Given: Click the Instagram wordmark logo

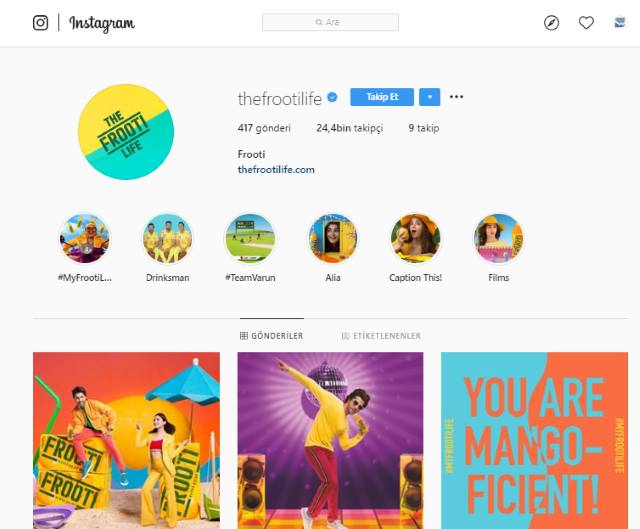Looking at the screenshot, I should click(102, 23).
